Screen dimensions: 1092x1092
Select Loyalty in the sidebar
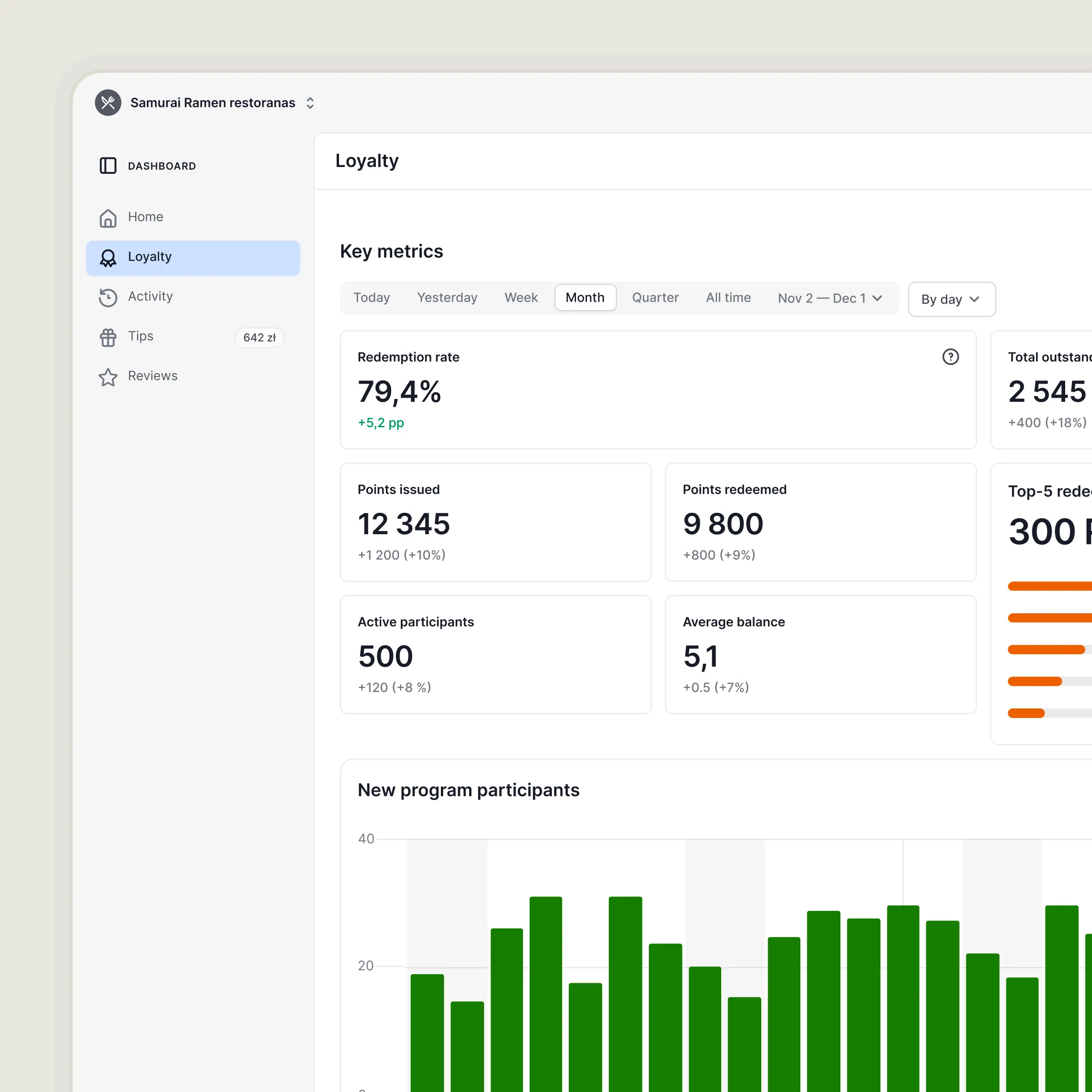click(193, 258)
